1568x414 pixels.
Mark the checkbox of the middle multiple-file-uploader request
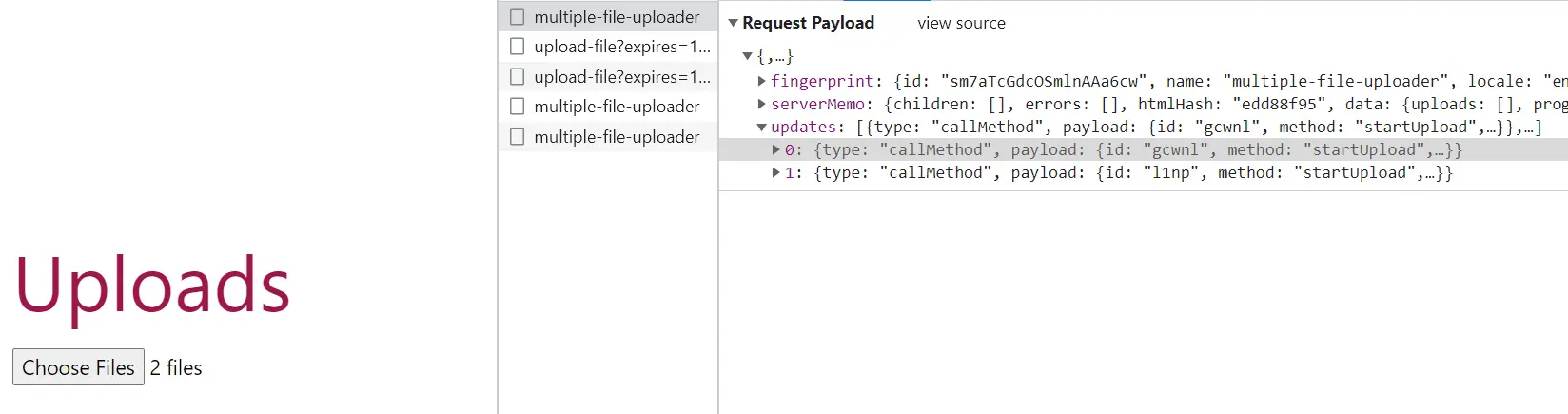tap(517, 107)
